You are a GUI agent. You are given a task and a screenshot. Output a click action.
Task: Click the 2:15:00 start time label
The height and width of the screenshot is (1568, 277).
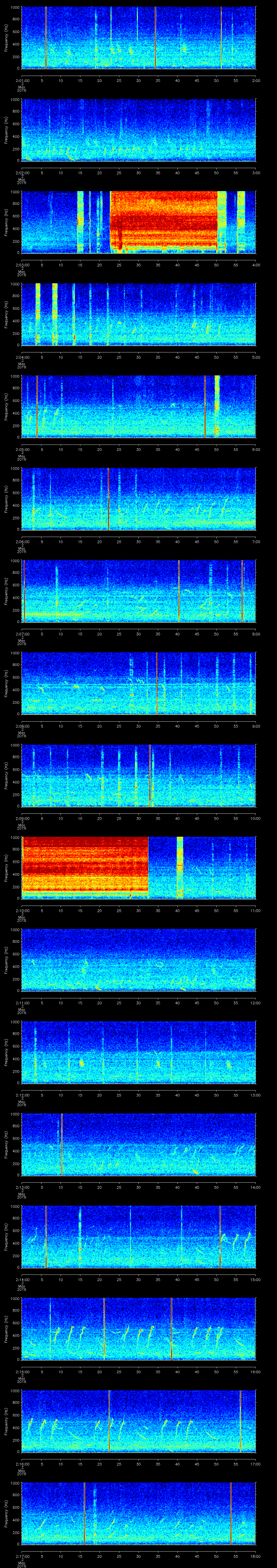pyautogui.click(x=22, y=1371)
